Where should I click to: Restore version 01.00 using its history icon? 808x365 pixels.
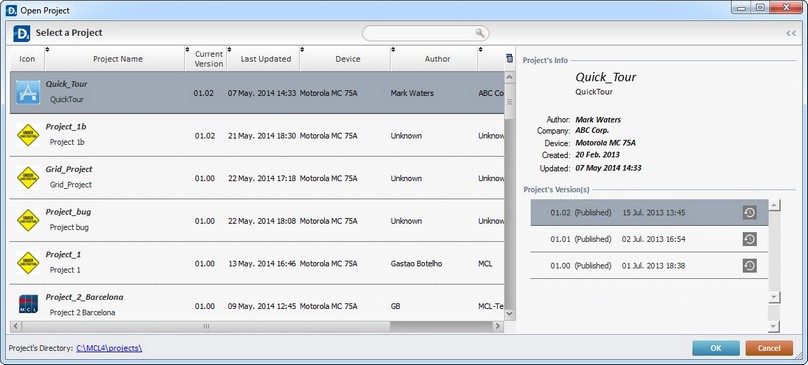pos(750,266)
